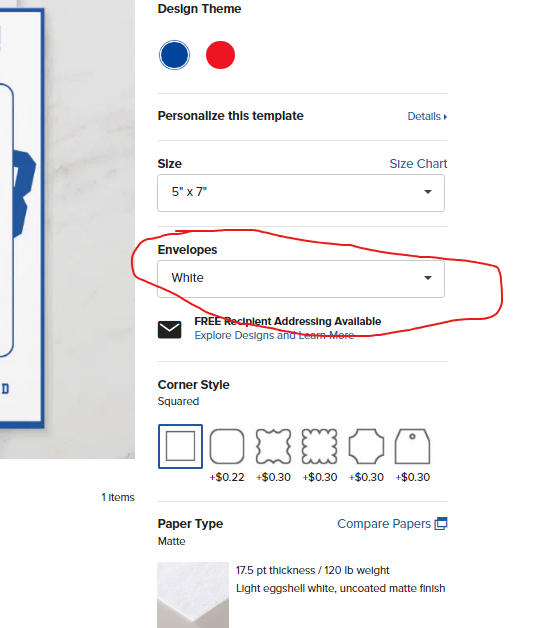Expand Details for personalizing template

point(427,116)
